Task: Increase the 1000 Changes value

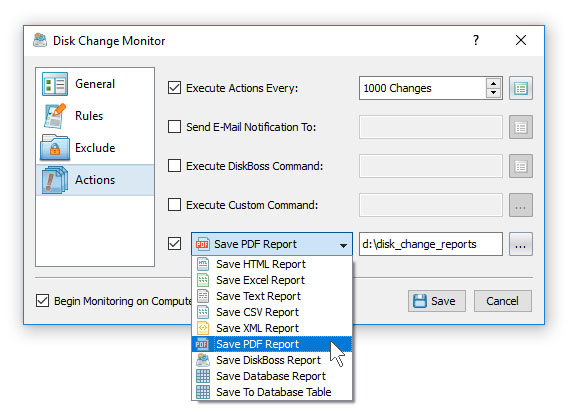Action: [493, 84]
